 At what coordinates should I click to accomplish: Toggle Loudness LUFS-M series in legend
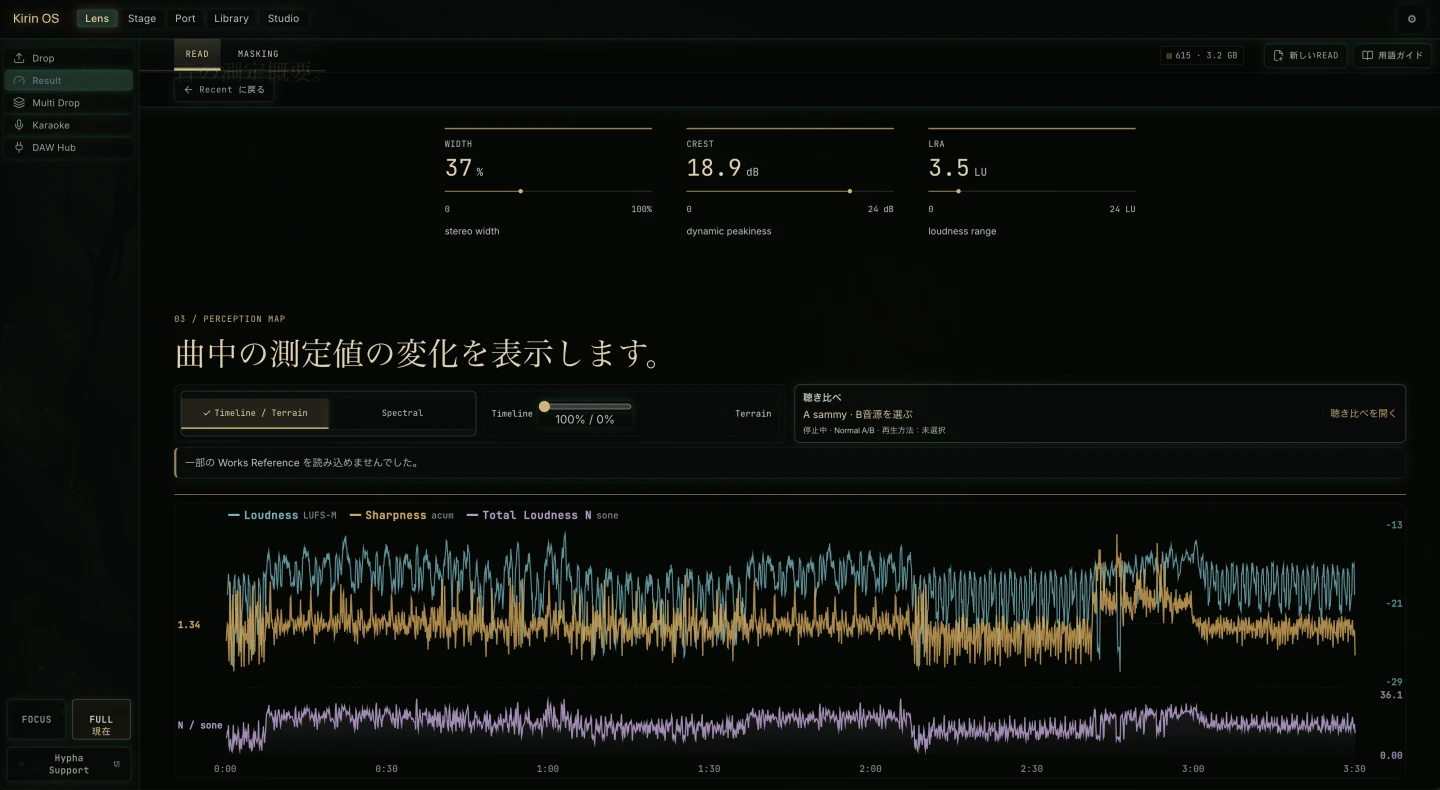[x=282, y=516]
